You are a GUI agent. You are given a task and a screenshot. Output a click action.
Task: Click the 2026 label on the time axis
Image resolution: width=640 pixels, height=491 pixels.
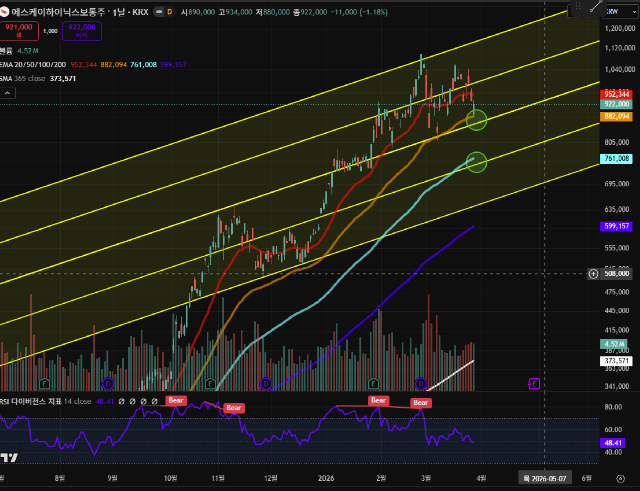(x=326, y=478)
